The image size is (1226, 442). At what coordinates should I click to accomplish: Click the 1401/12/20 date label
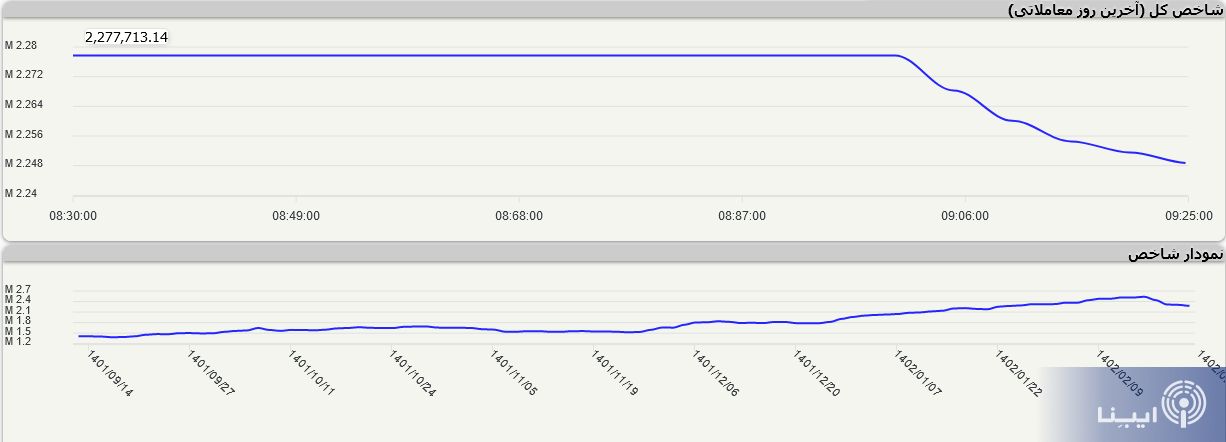pos(818,374)
